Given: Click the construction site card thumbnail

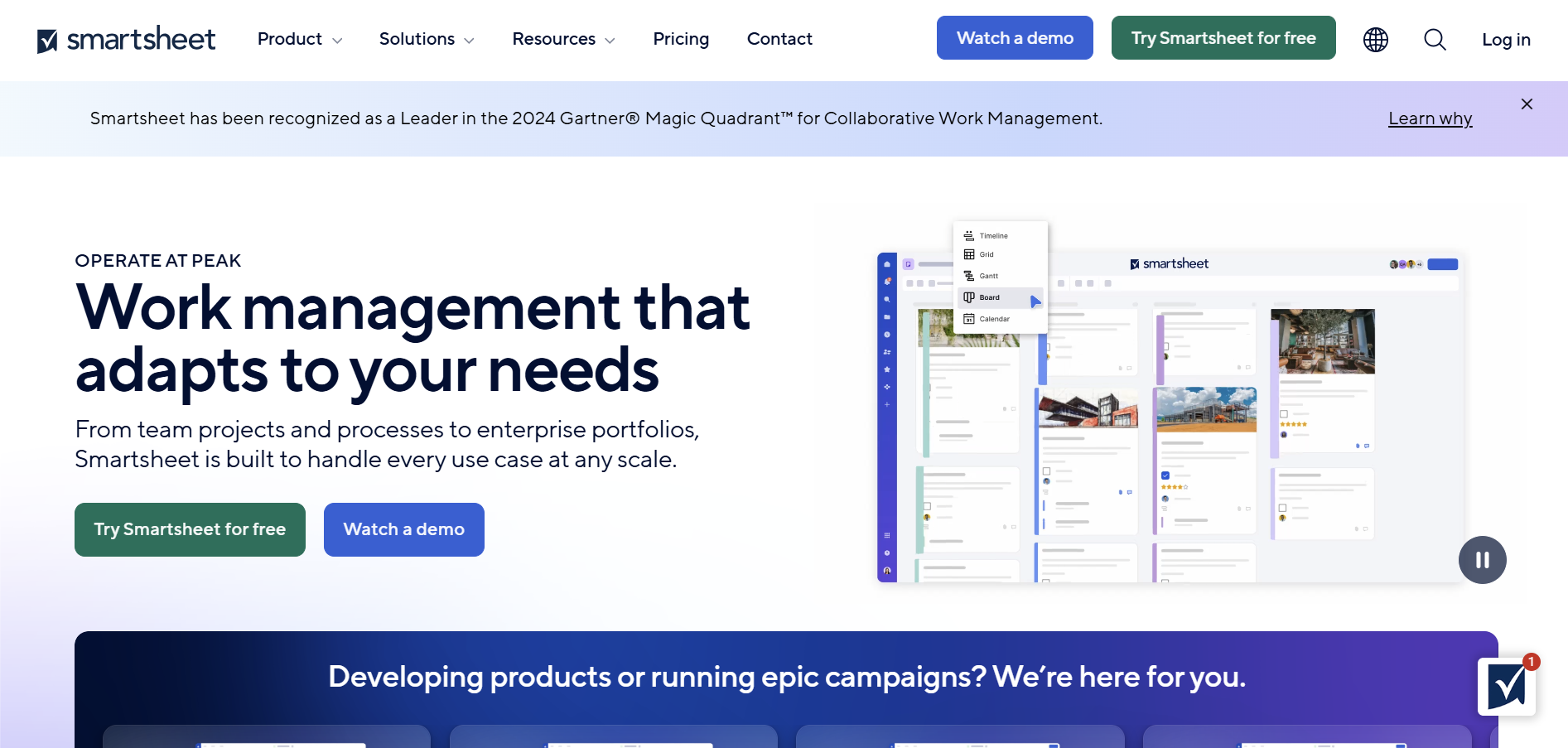Looking at the screenshot, I should coord(1206,409).
